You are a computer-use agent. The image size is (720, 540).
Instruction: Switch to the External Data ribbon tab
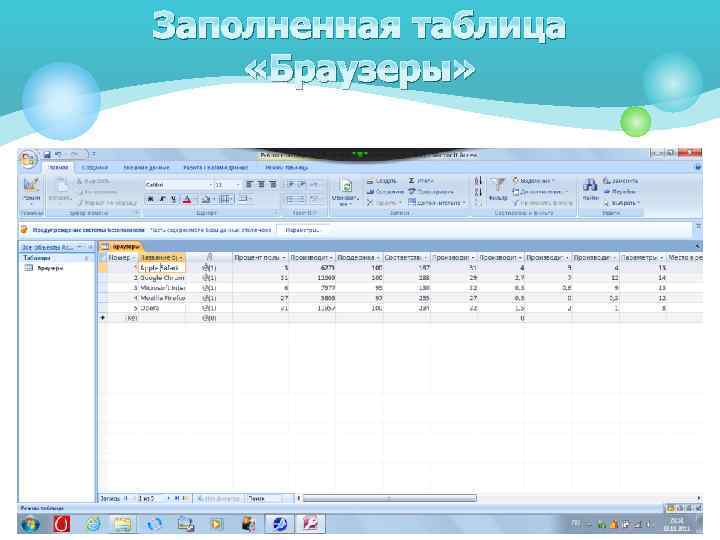point(146,168)
